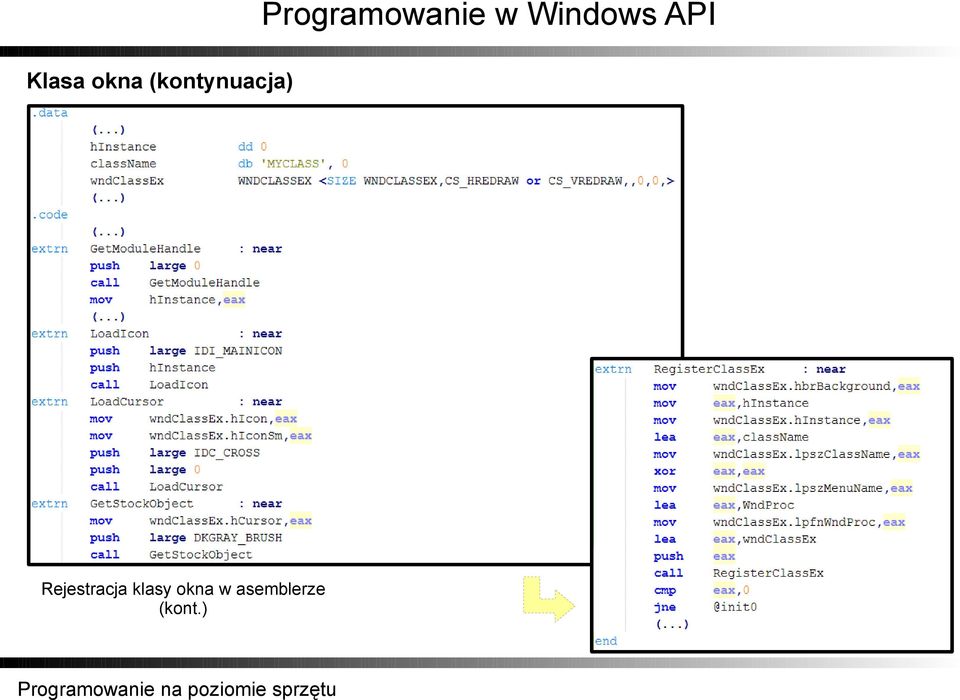
Task: Select the "mov eax,hInstance" instruction
Action: click(731, 404)
